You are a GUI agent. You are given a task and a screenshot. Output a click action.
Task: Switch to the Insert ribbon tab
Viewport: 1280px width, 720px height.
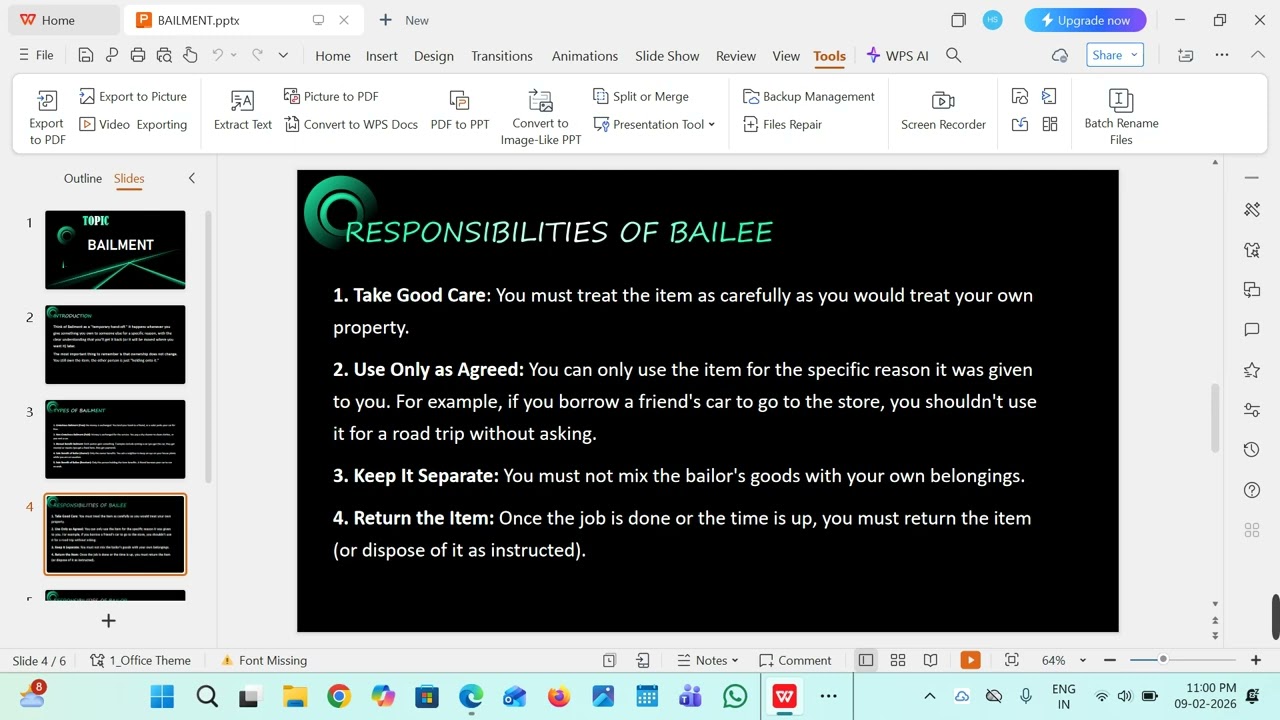point(382,56)
